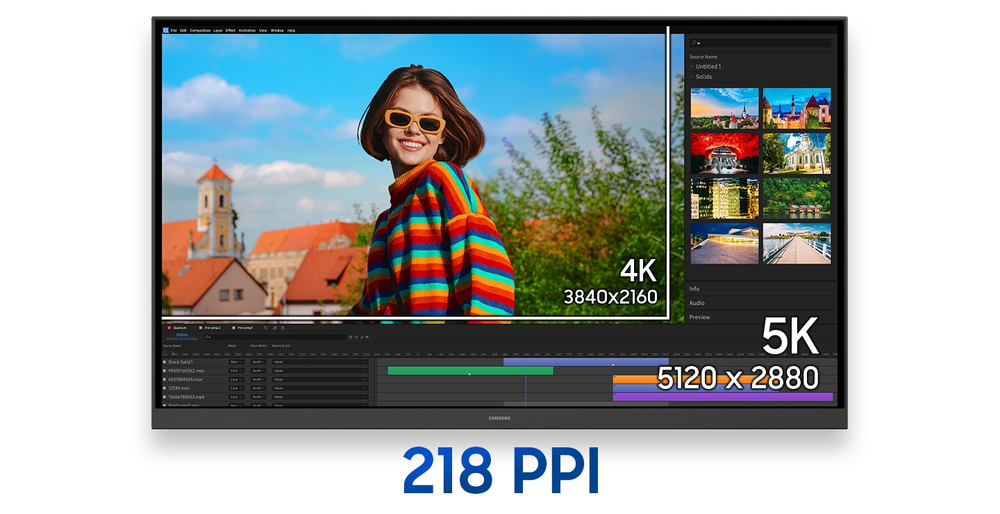The height and width of the screenshot is (514, 1000).
Task: Click the Track Matte column header
Action: 258,346
